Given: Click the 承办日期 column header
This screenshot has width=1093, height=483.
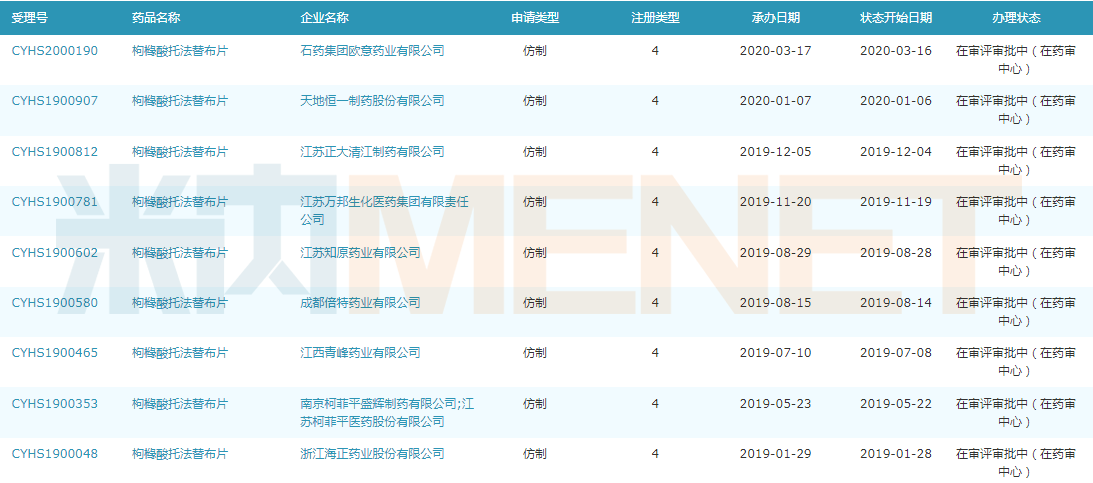Looking at the screenshot, I should pyautogui.click(x=776, y=18).
